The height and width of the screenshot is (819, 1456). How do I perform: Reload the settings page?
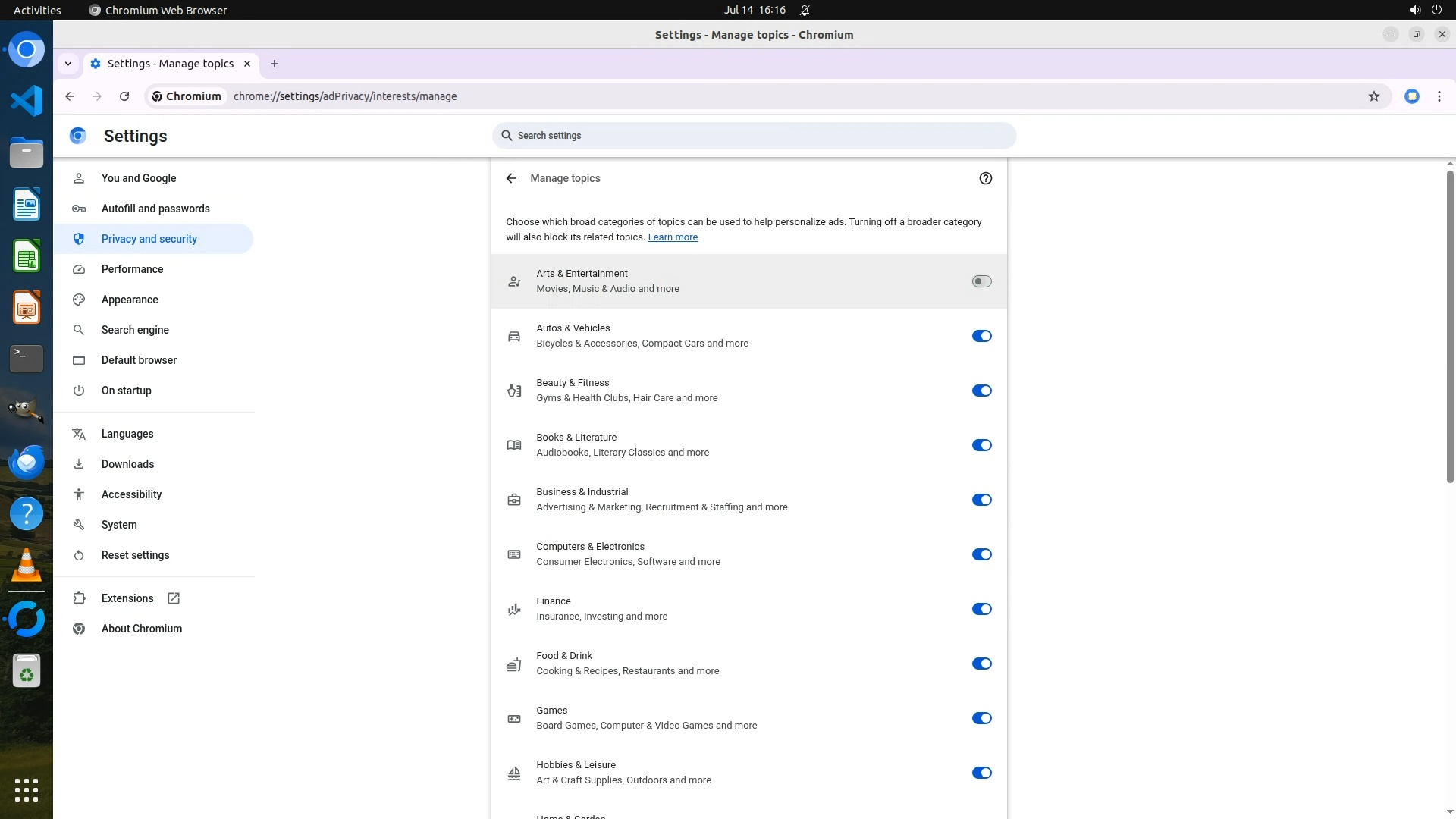tap(124, 96)
